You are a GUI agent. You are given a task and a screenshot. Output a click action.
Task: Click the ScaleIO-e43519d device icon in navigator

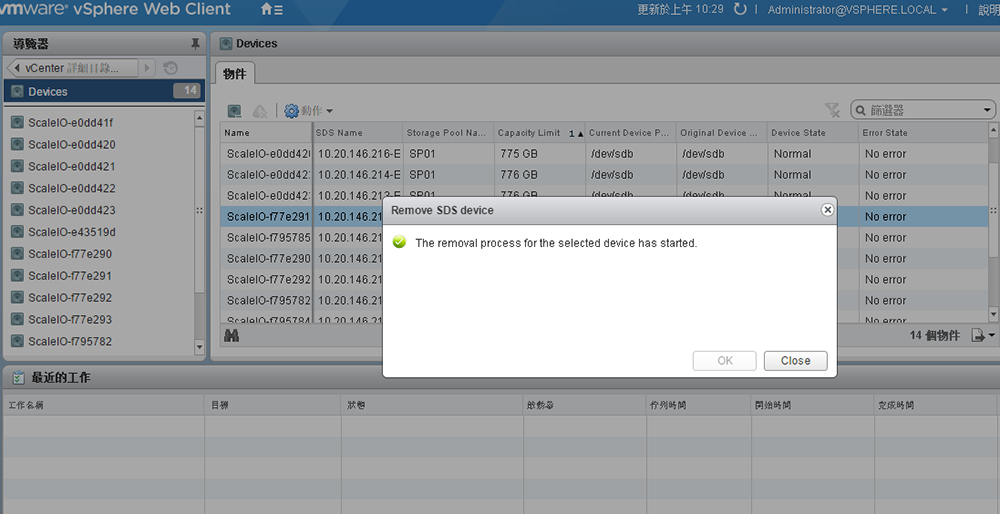[17, 232]
